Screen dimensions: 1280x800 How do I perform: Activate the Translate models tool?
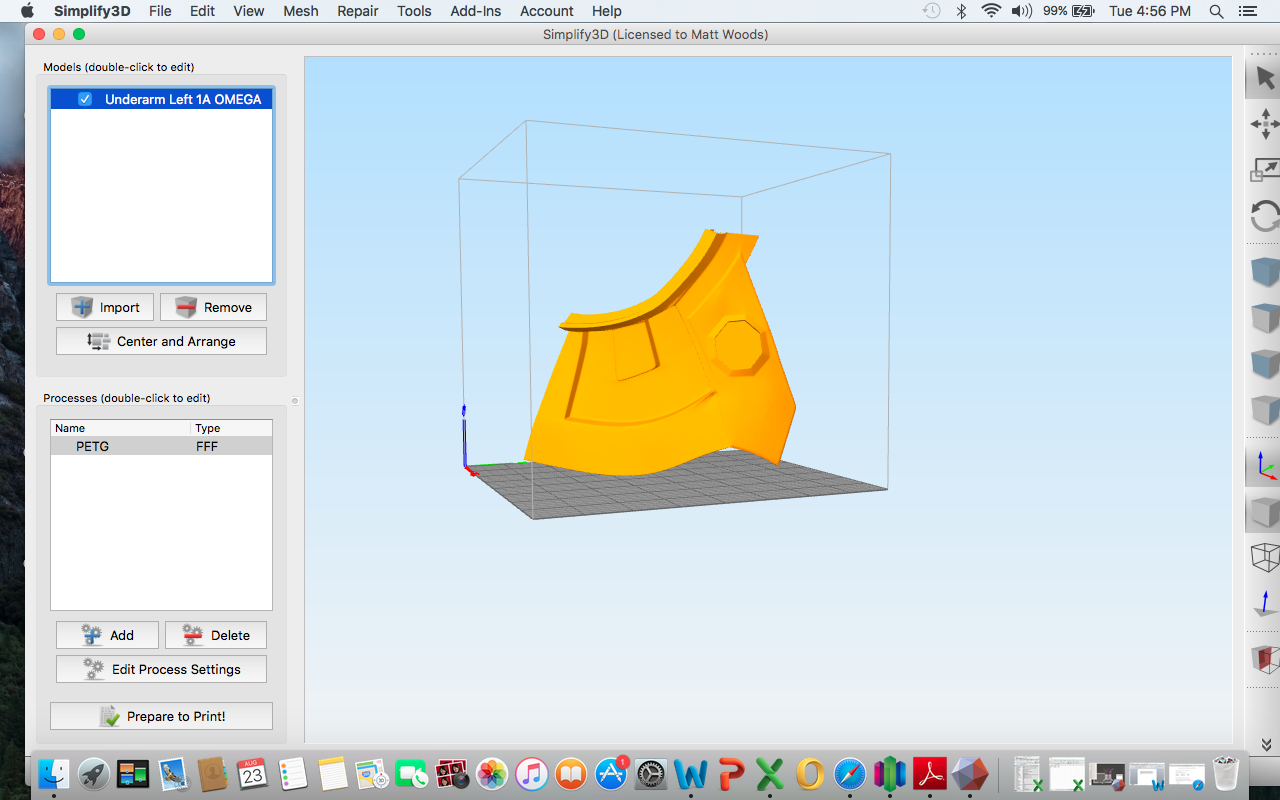pyautogui.click(x=1265, y=125)
